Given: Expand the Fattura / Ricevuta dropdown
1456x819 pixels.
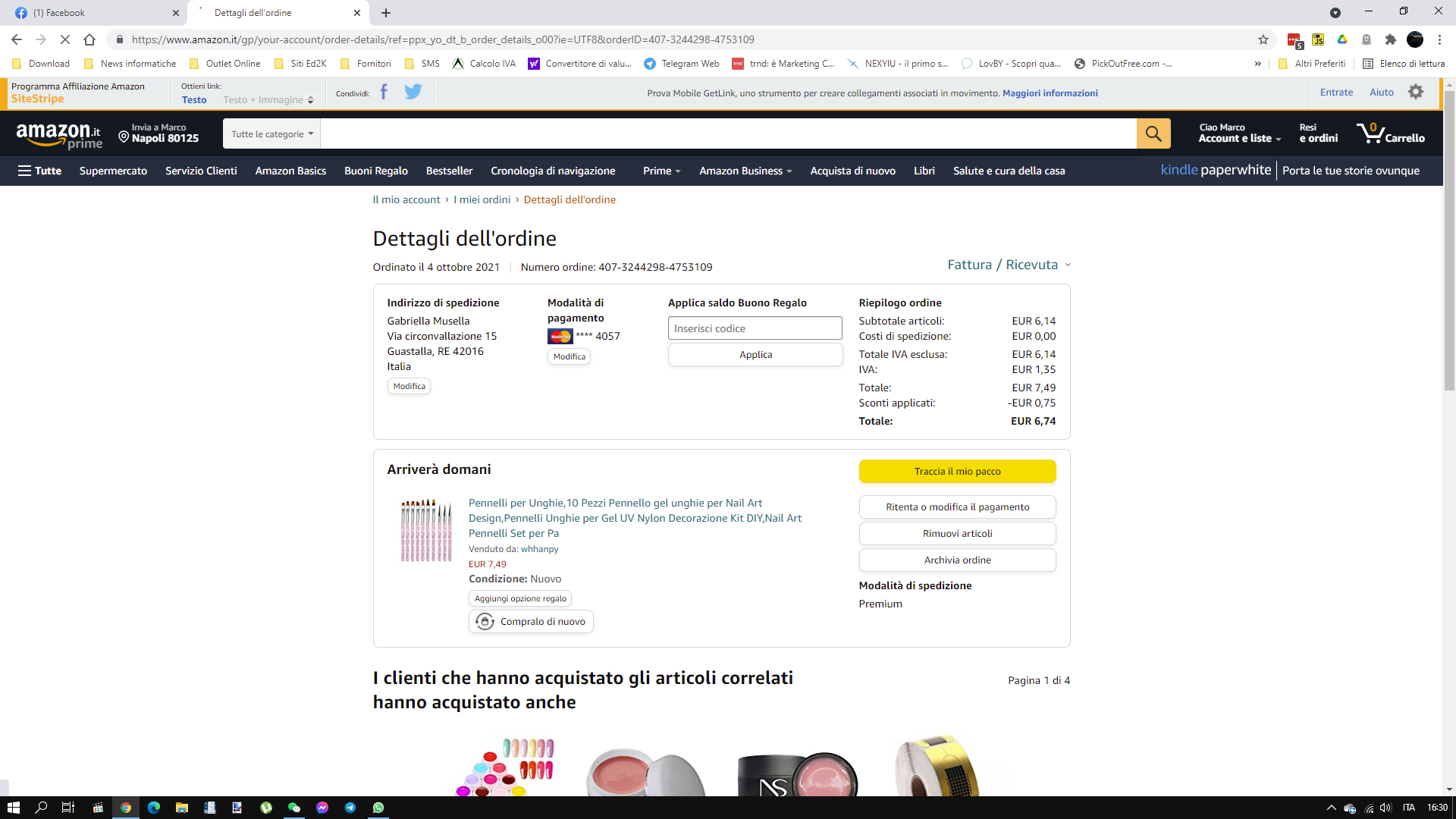Looking at the screenshot, I should click(x=1009, y=265).
